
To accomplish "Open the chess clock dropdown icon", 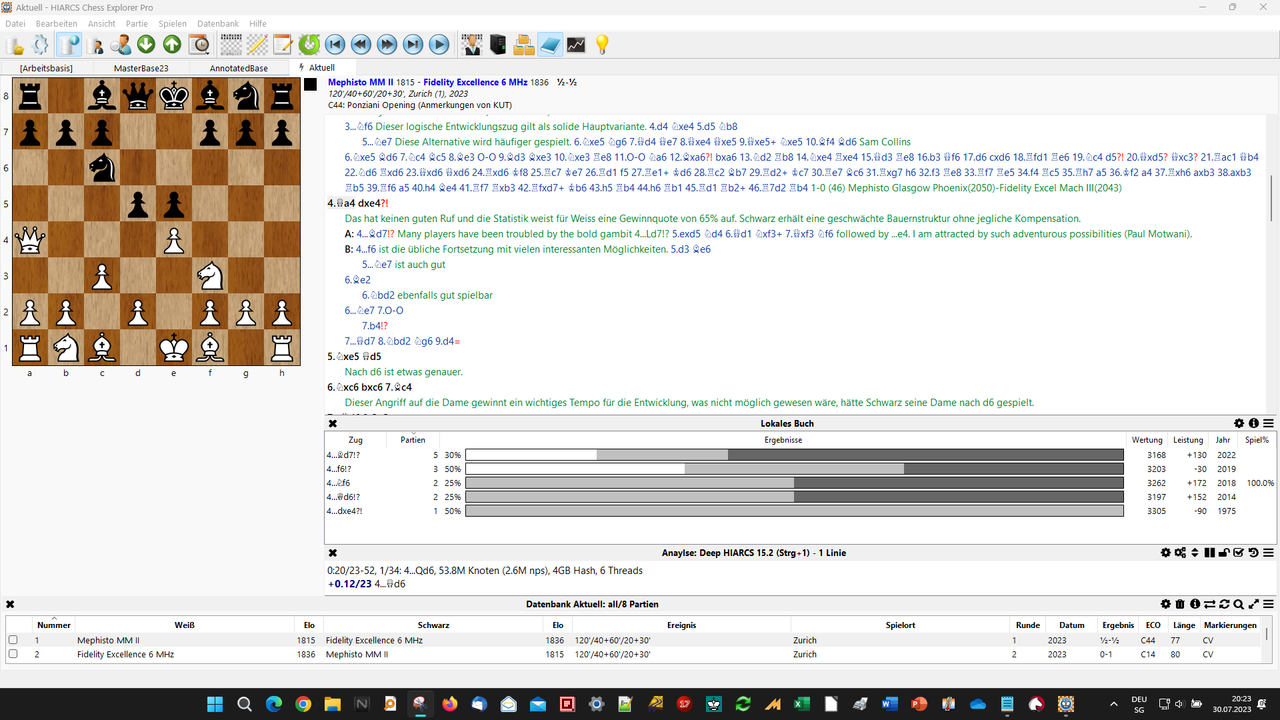I will [199, 44].
